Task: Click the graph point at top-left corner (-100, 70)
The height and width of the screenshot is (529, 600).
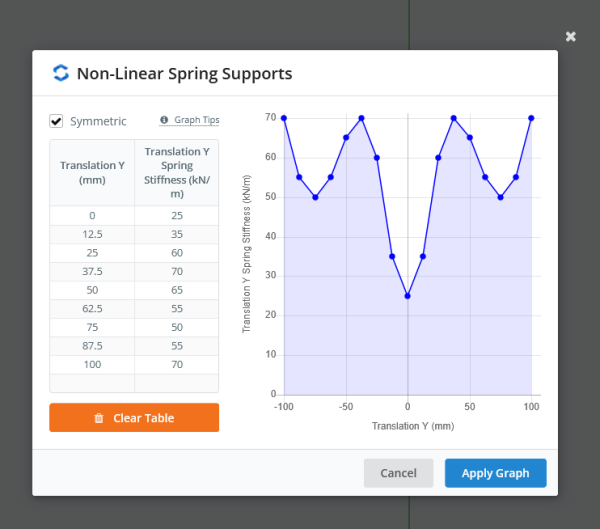Action: (x=284, y=118)
